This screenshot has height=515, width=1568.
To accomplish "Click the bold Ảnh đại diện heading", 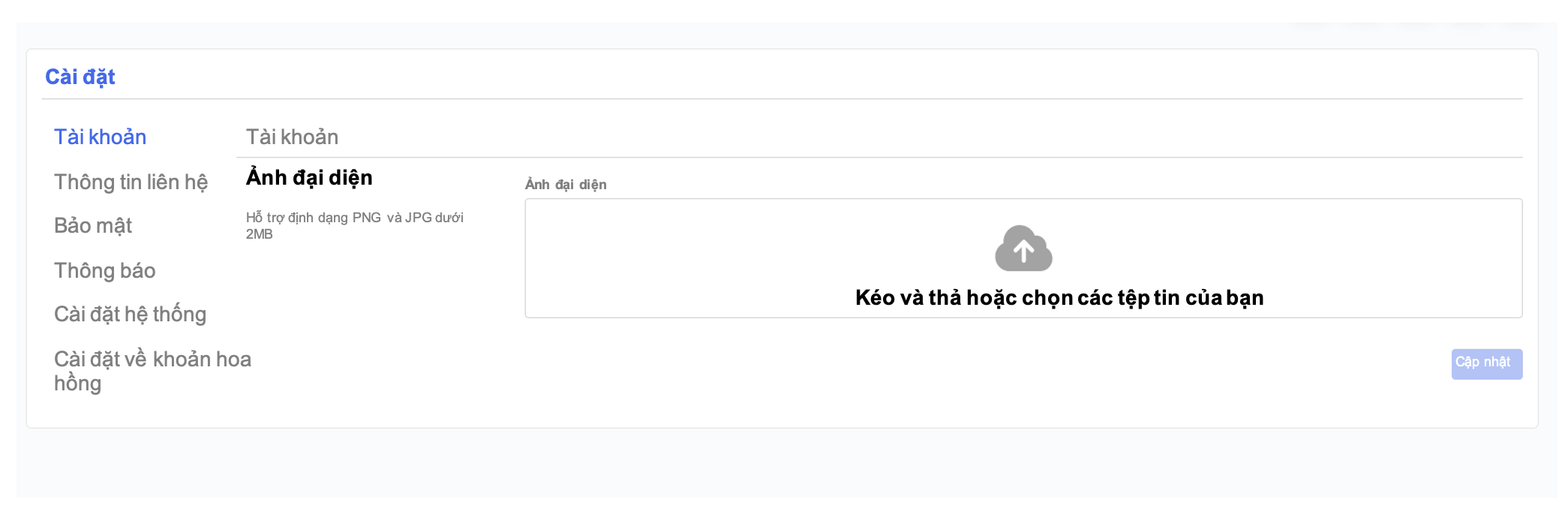I will (309, 177).
